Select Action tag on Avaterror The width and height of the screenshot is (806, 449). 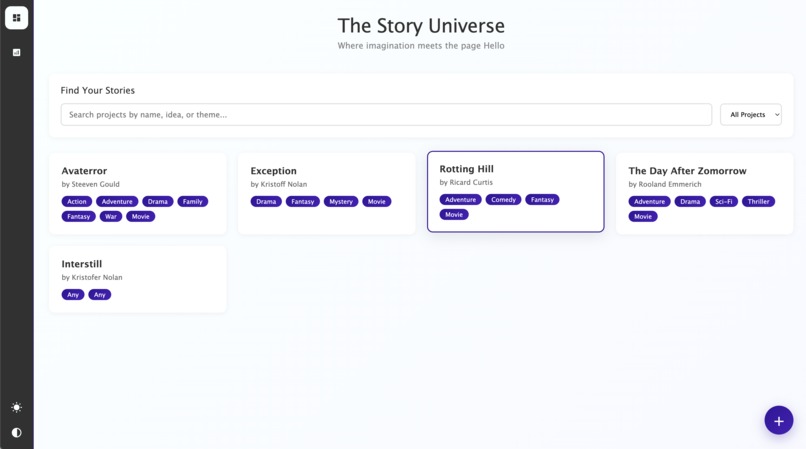[x=77, y=202]
